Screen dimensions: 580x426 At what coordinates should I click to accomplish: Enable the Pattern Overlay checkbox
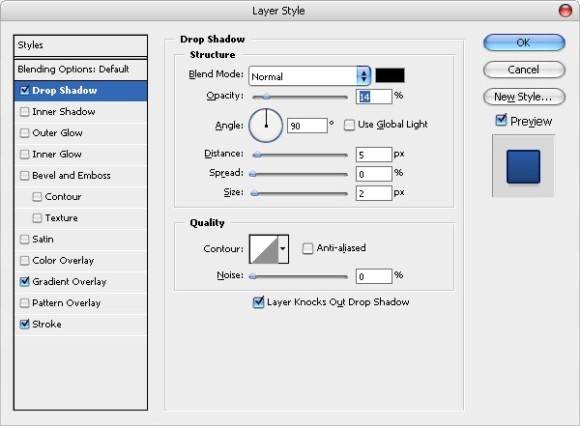pyautogui.click(x=24, y=303)
